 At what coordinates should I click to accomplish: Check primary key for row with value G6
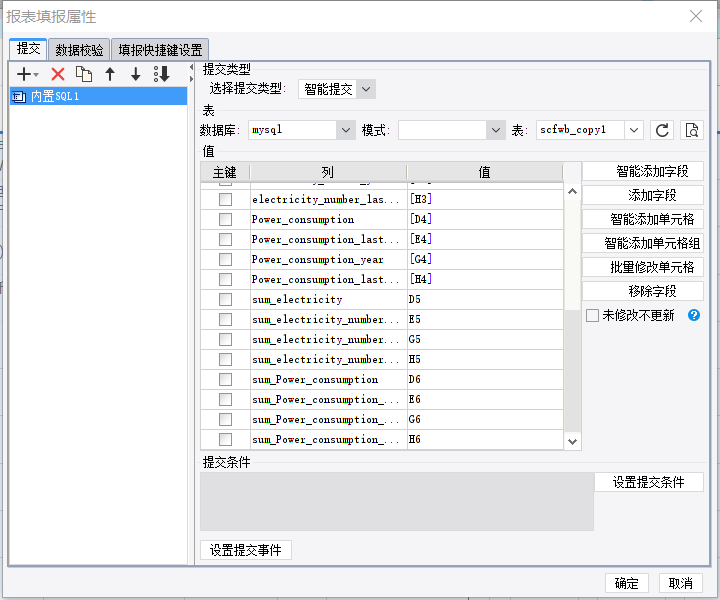click(225, 419)
